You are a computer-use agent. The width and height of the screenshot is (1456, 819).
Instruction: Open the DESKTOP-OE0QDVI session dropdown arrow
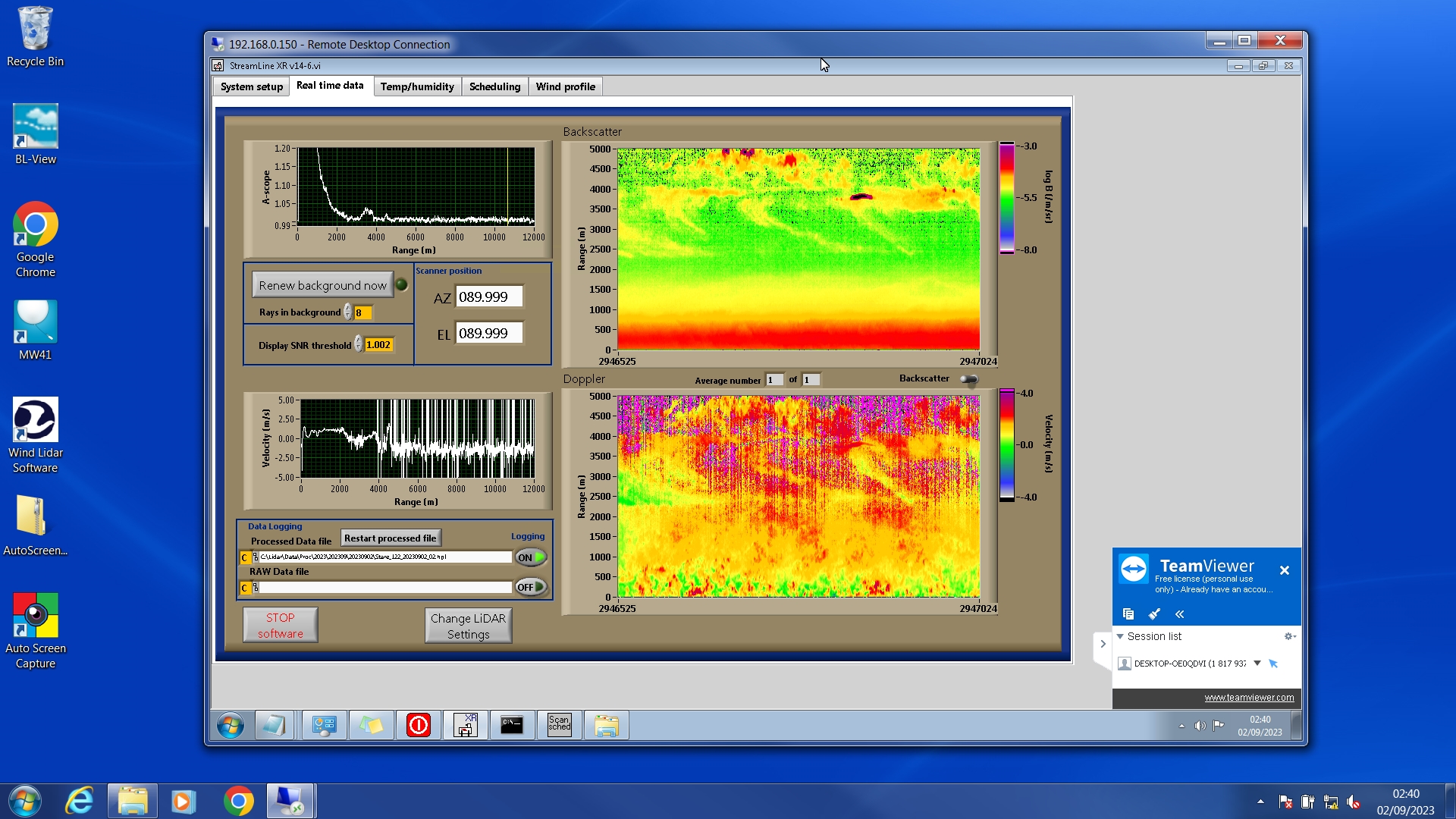tap(1257, 664)
